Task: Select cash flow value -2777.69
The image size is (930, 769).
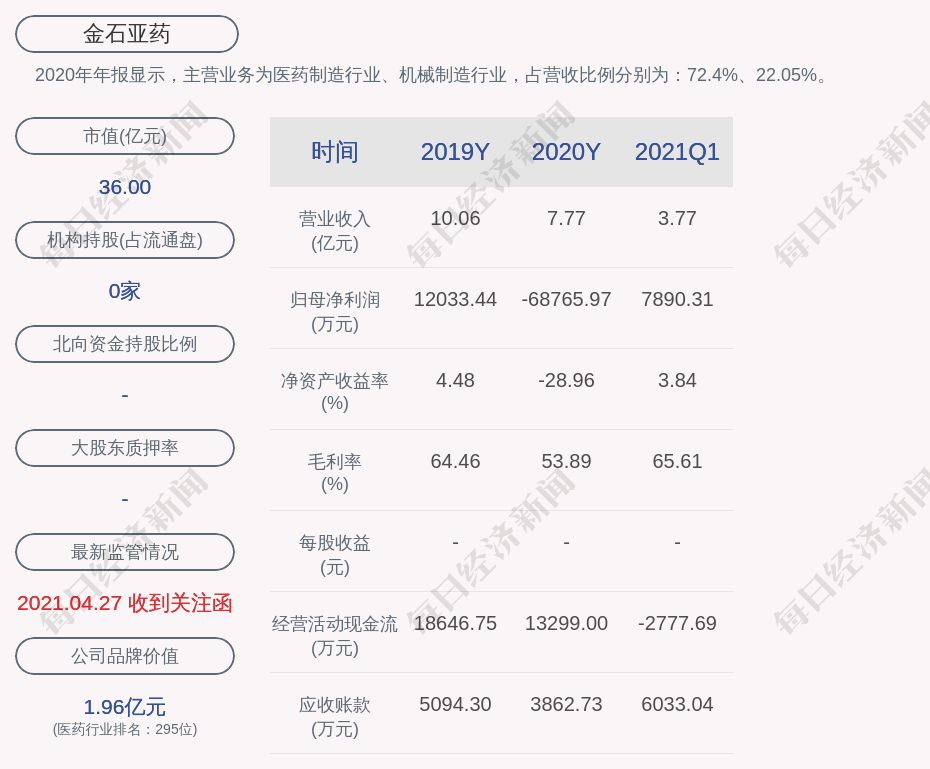Action: tap(677, 624)
